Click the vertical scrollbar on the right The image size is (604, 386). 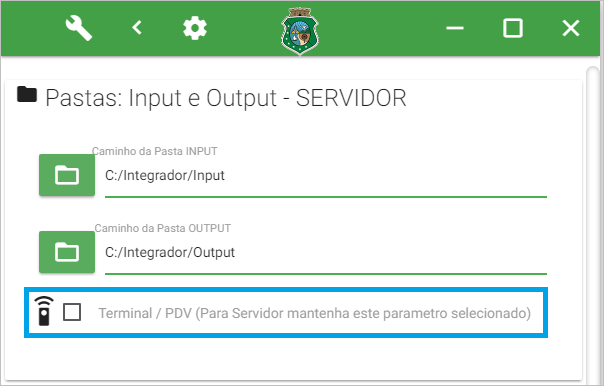(593, 225)
